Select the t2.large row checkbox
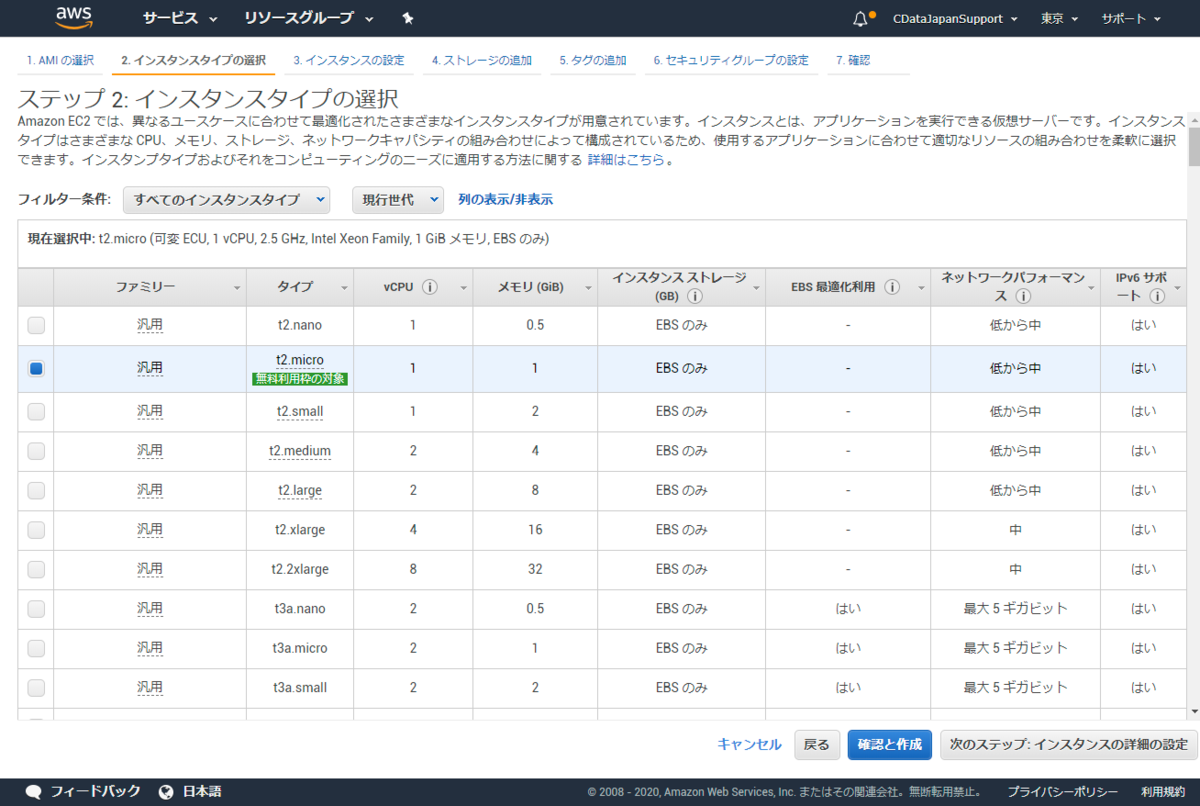 click(36, 490)
